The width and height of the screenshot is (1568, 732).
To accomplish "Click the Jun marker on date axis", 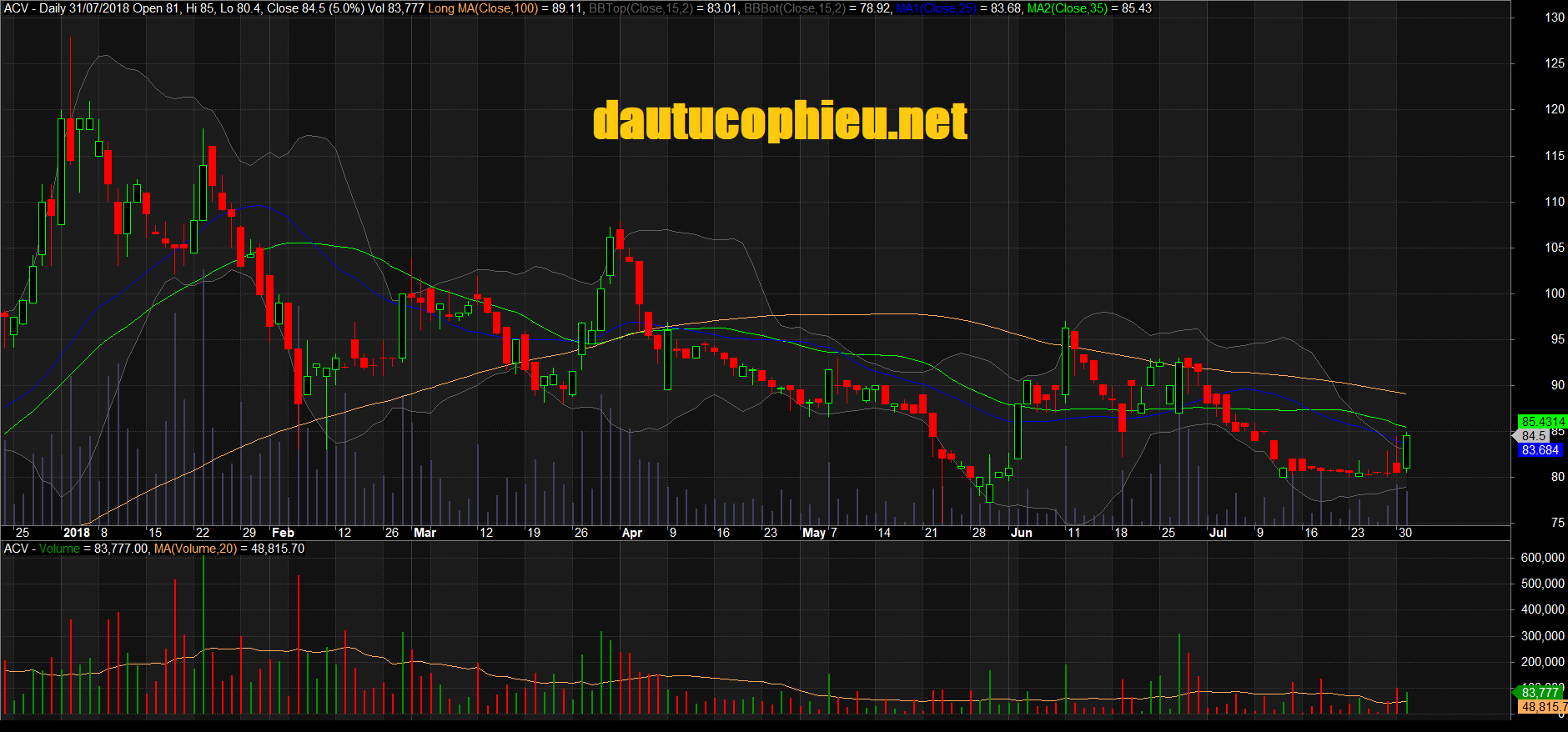I will 1021,533.
